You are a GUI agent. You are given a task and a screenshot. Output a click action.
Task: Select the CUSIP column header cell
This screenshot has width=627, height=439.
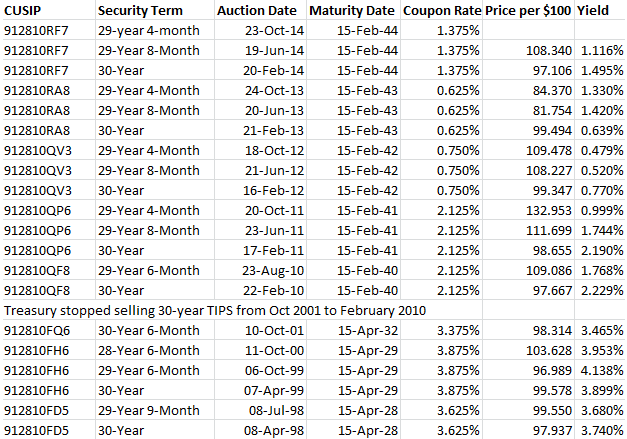[x=28, y=12]
